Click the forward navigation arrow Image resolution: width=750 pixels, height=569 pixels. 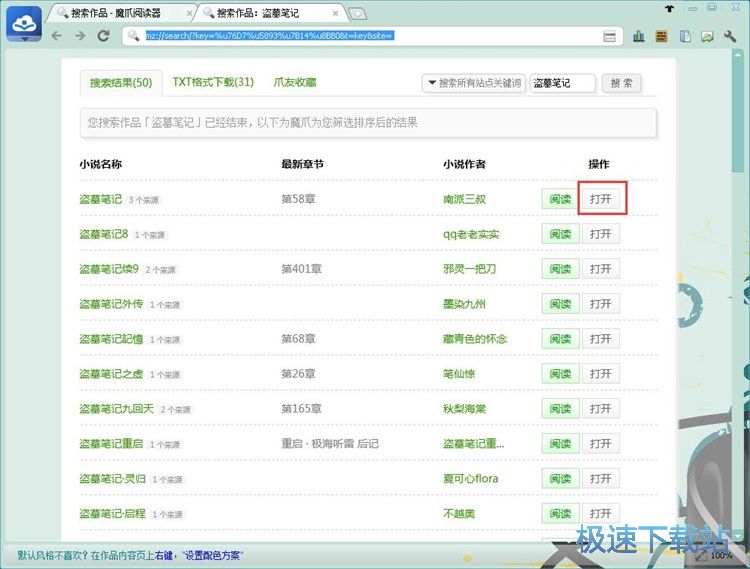[x=80, y=36]
